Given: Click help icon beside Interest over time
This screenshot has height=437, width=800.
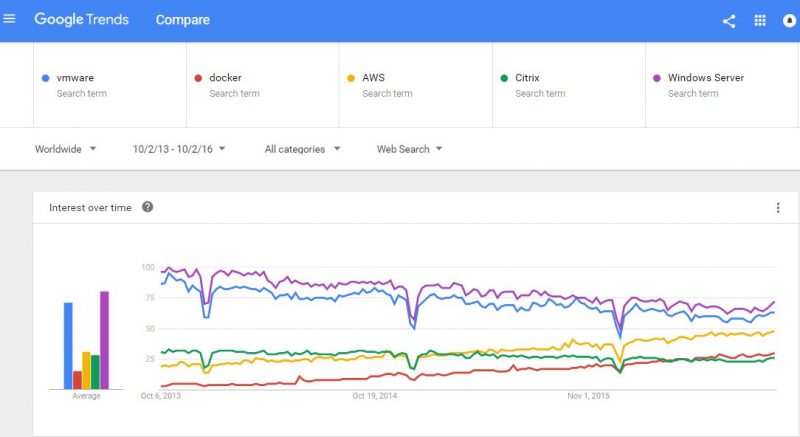Looking at the screenshot, I should pos(148,207).
